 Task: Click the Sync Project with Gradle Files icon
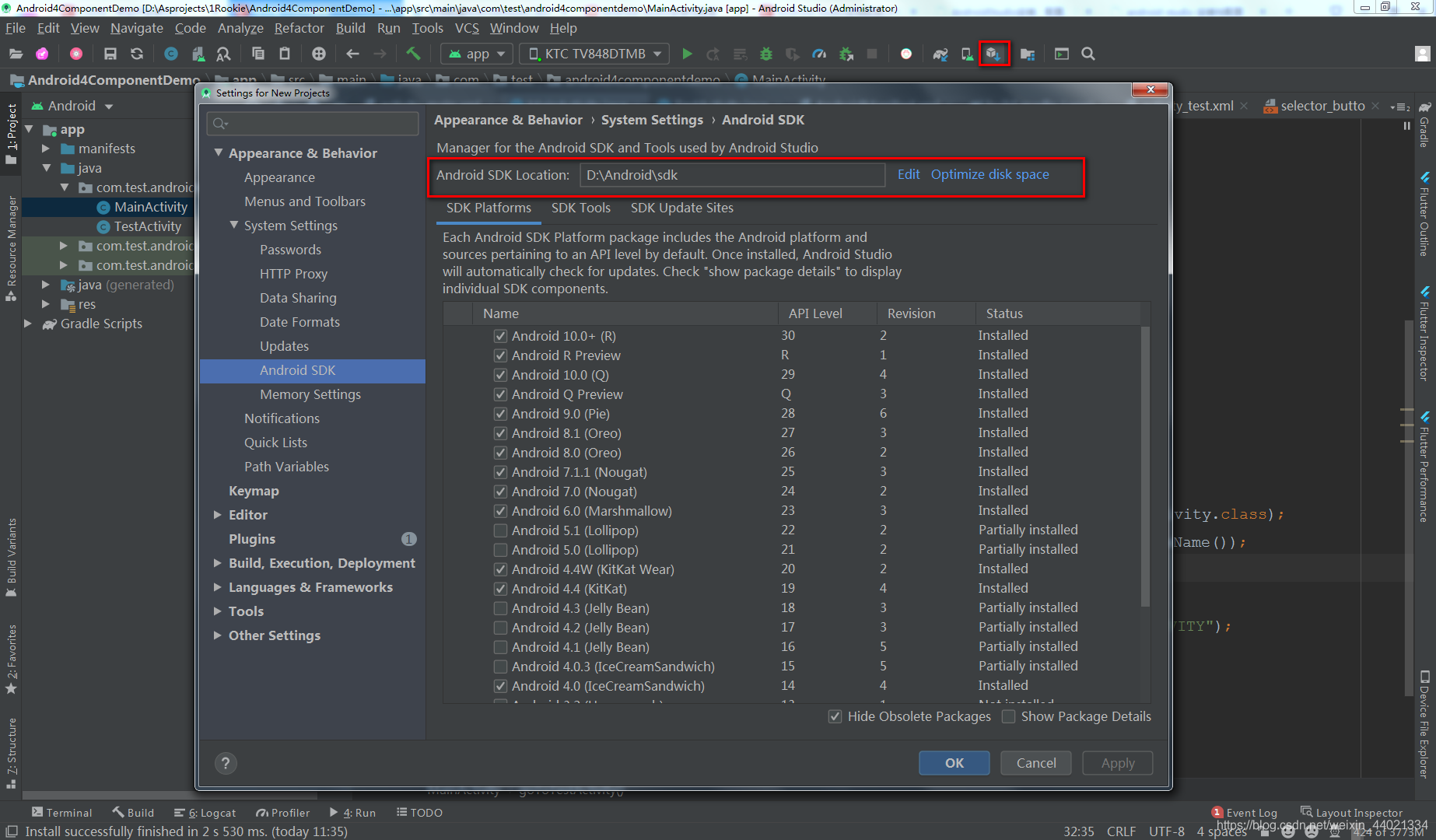tap(940, 54)
